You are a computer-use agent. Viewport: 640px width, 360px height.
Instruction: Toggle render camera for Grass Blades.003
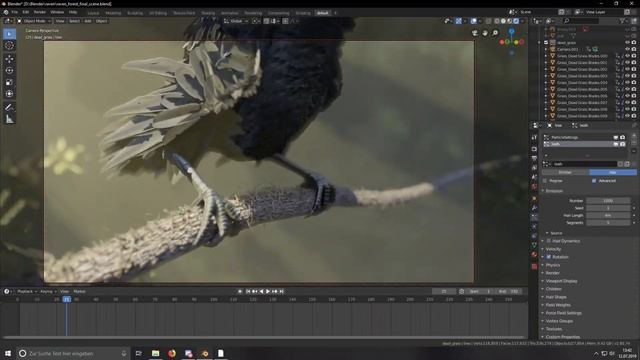click(634, 76)
